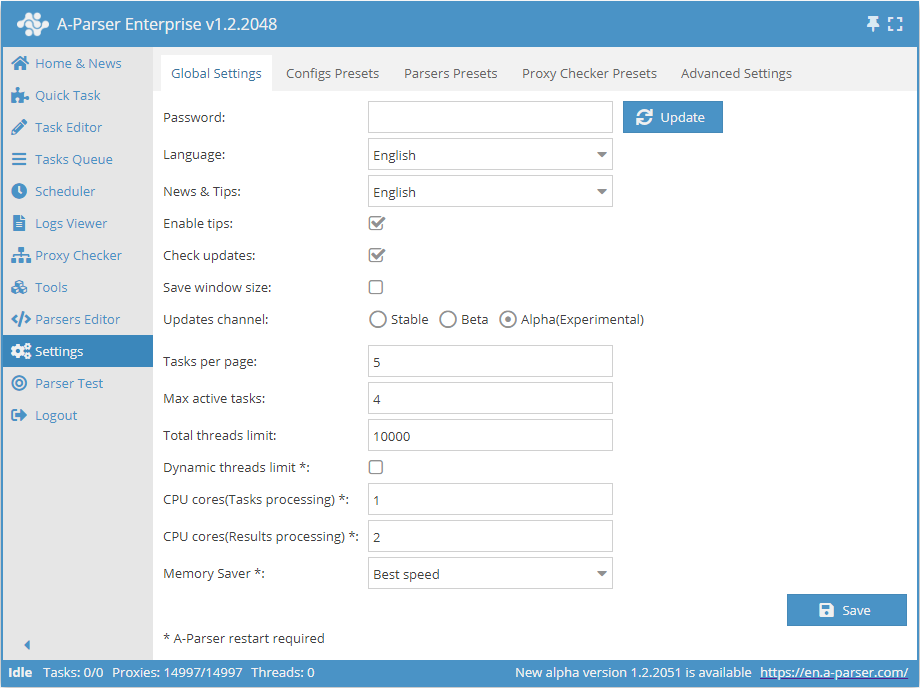The image size is (920, 688).
Task: Select the Stable updates channel
Action: 378,320
